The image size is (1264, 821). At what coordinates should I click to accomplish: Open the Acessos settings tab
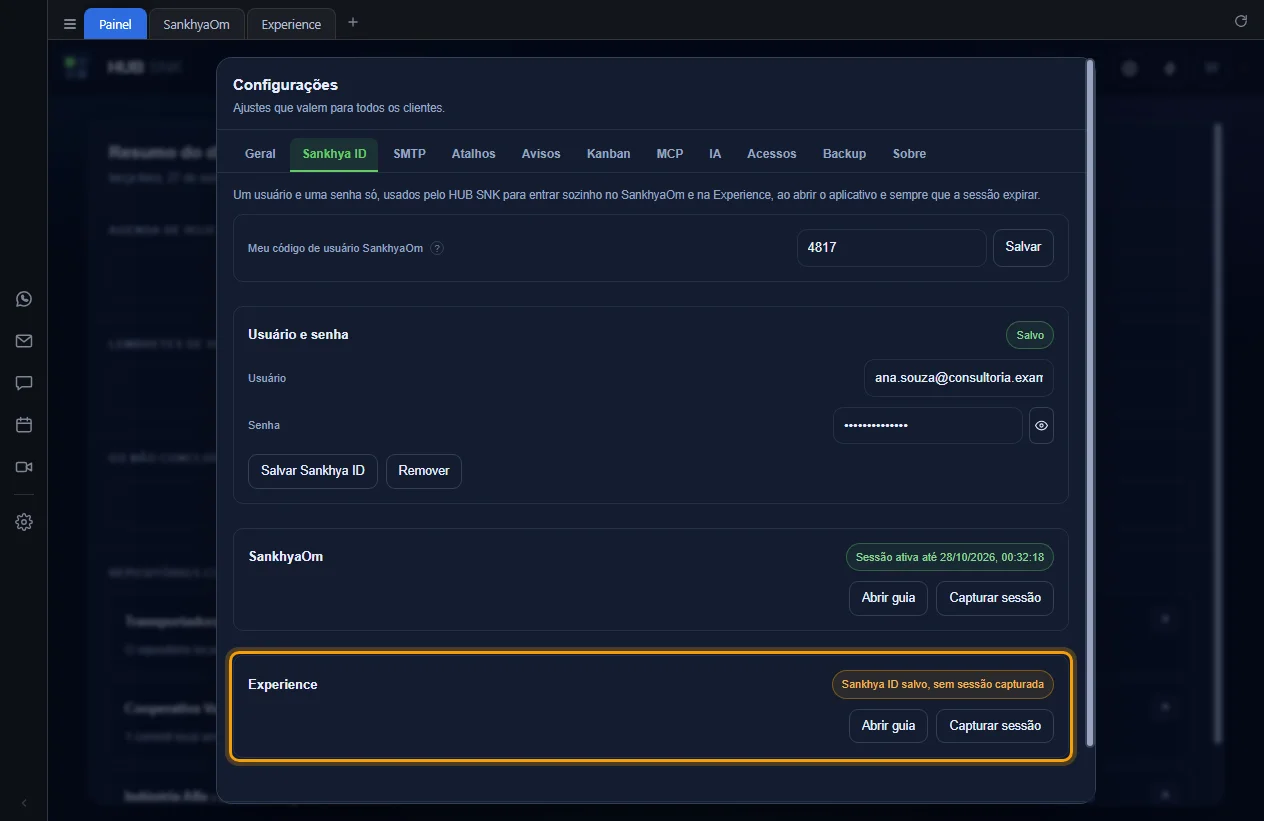tap(771, 154)
